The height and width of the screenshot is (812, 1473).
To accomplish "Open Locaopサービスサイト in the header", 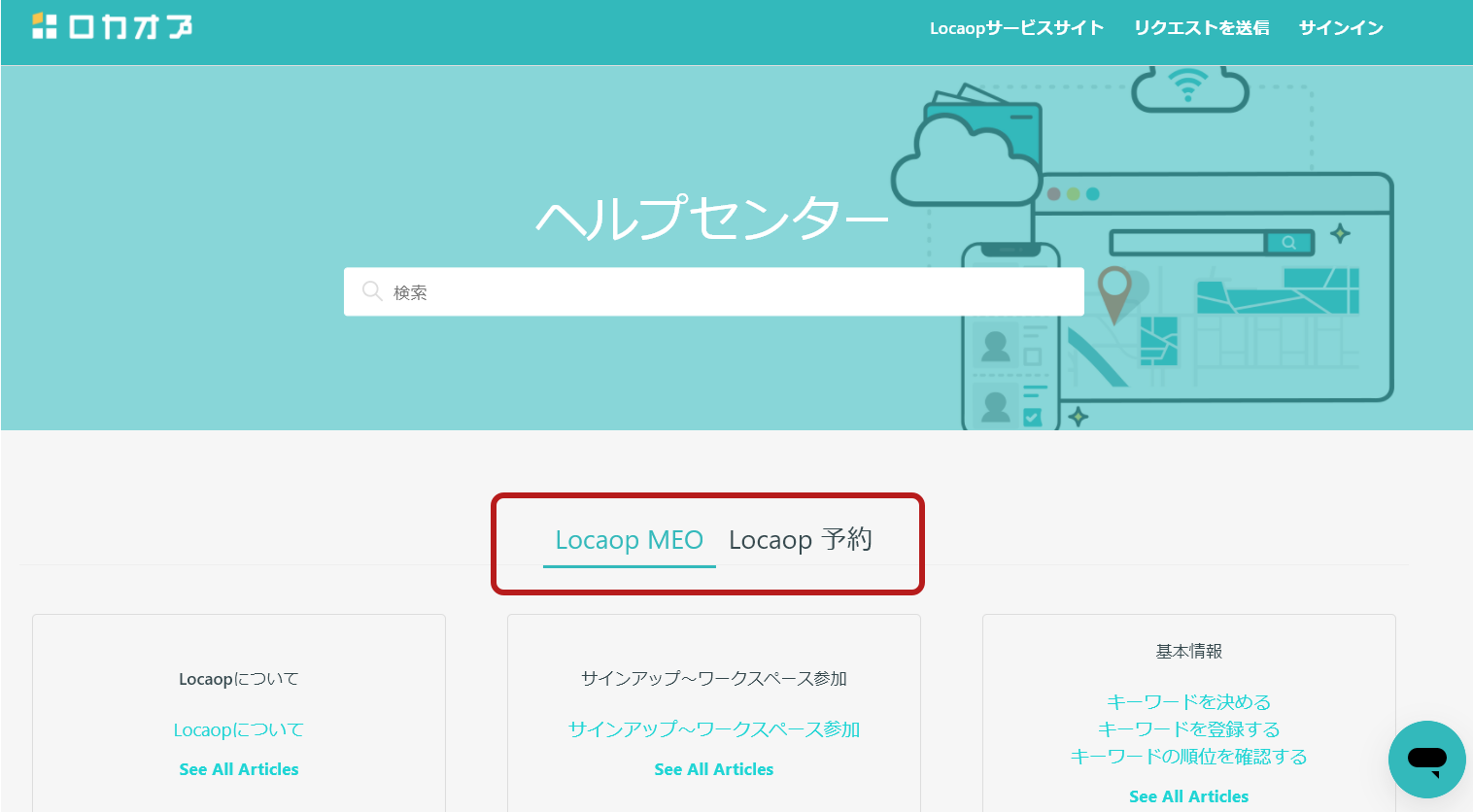I will click(1016, 28).
